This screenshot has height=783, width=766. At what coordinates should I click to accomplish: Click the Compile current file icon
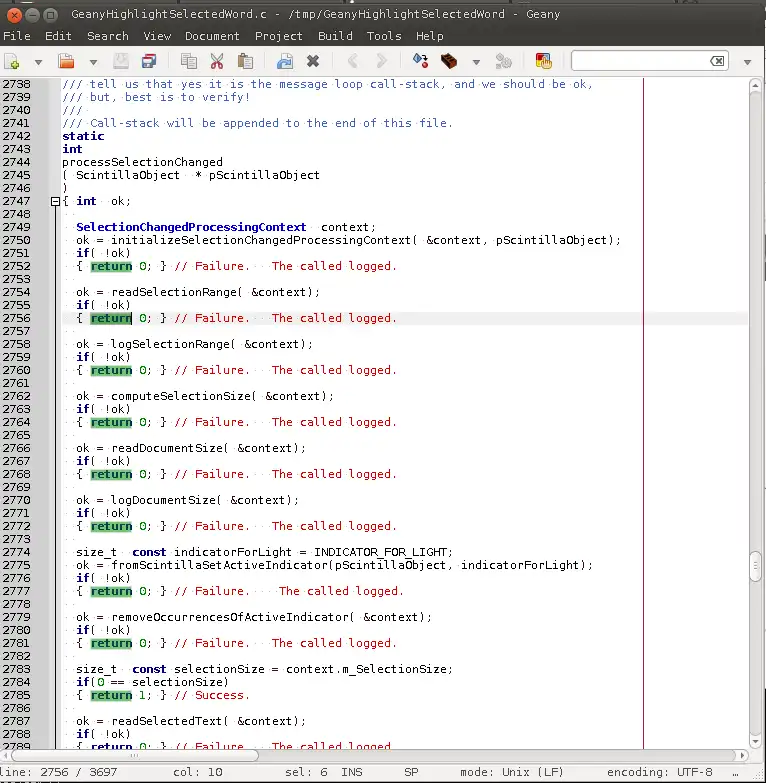tap(422, 62)
